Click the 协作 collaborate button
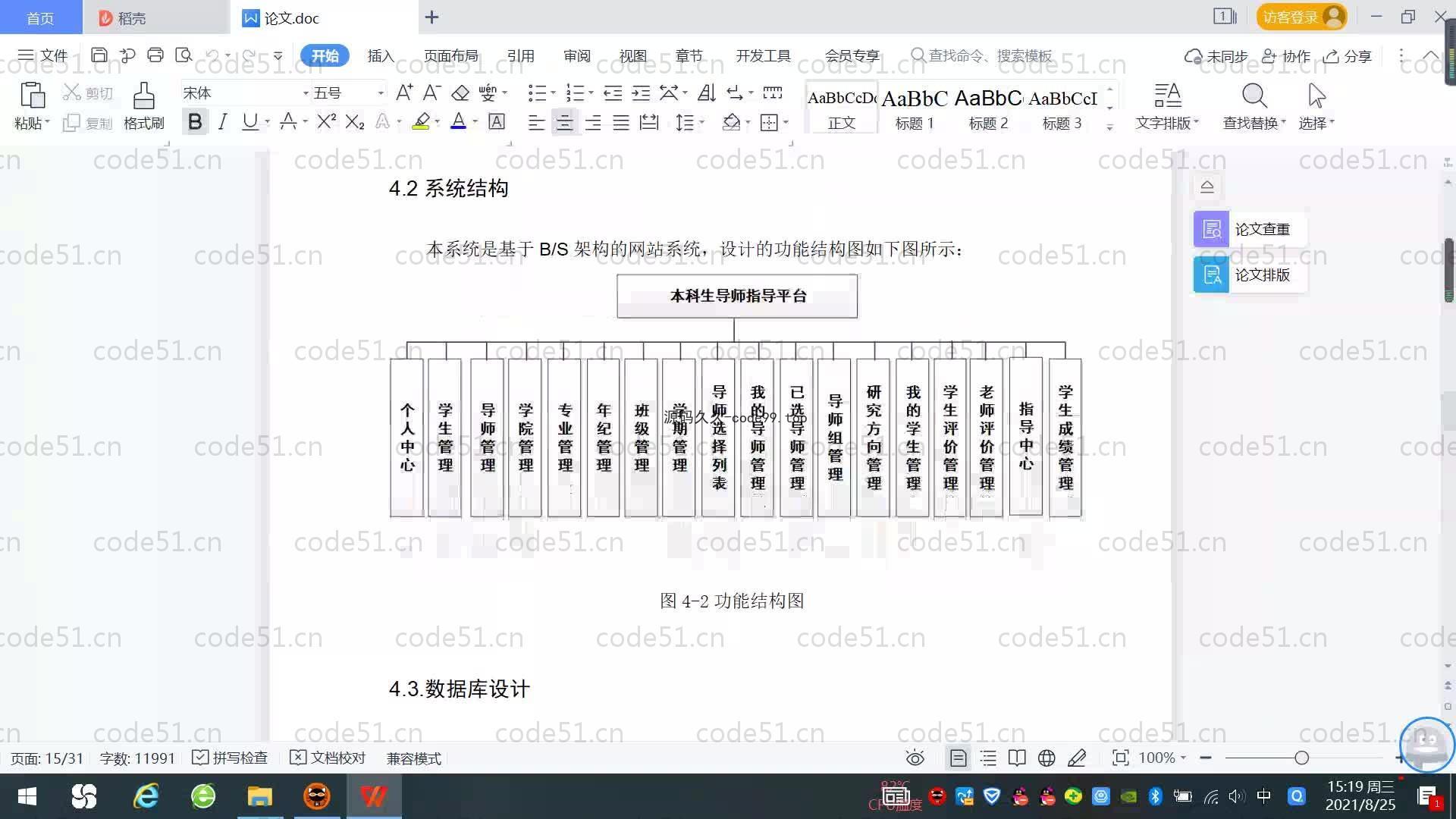 pos(1286,56)
